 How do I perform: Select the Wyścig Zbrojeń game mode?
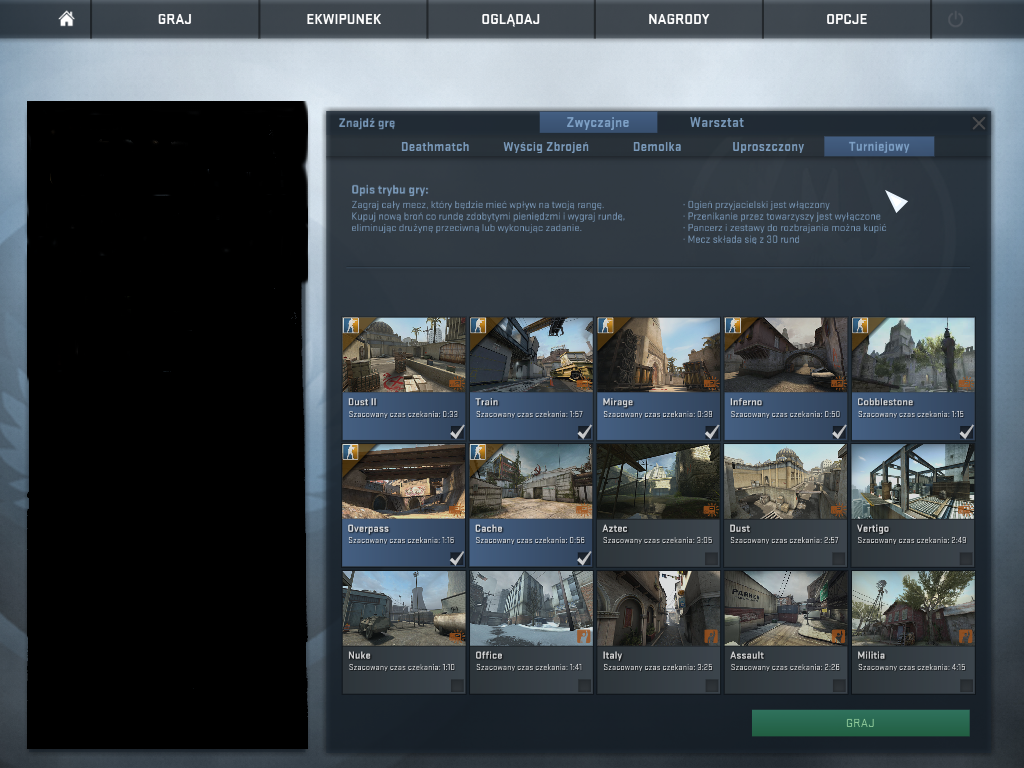coord(546,147)
